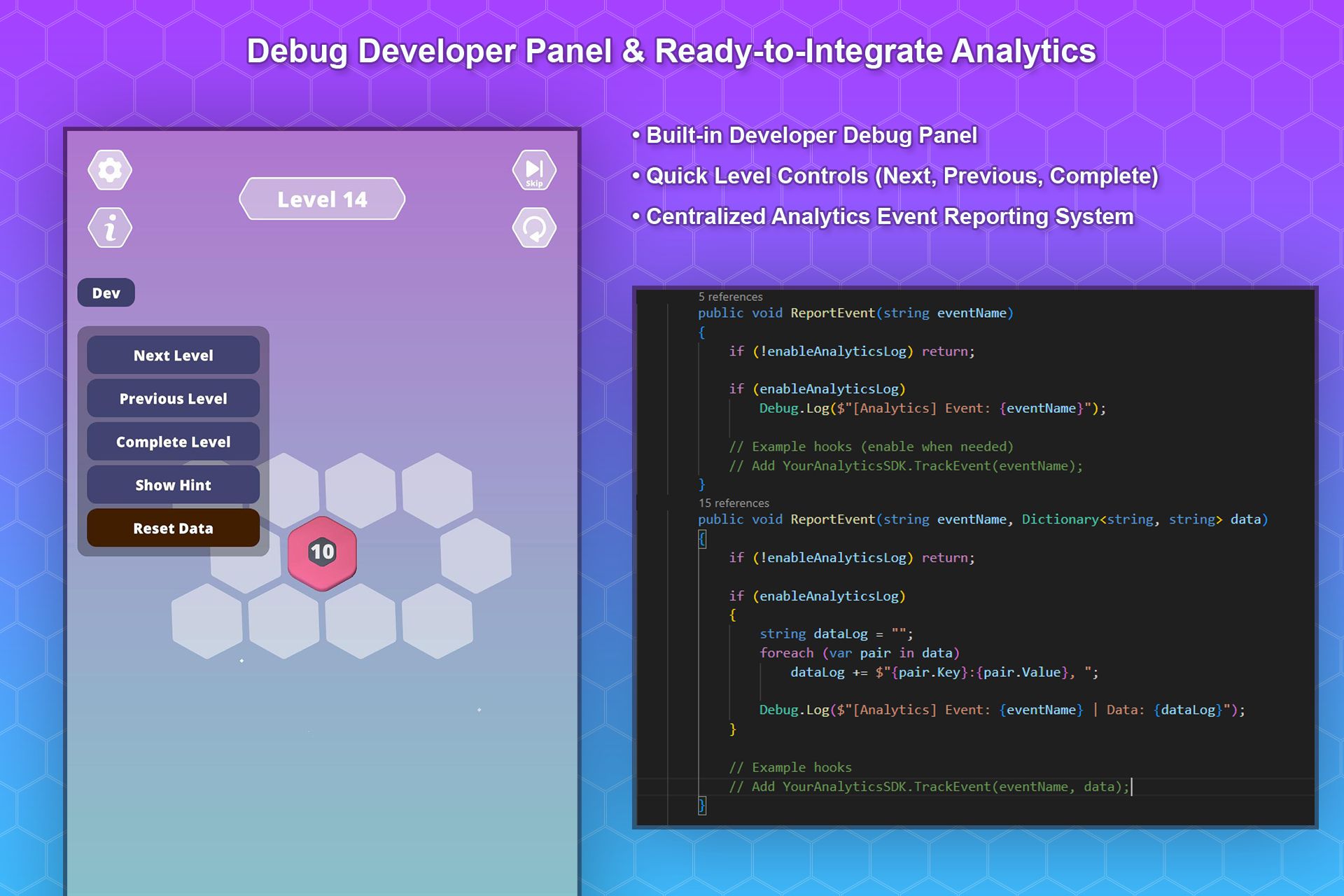This screenshot has width=1344, height=896.
Task: Go to the Next Level
Action: pyautogui.click(x=173, y=355)
